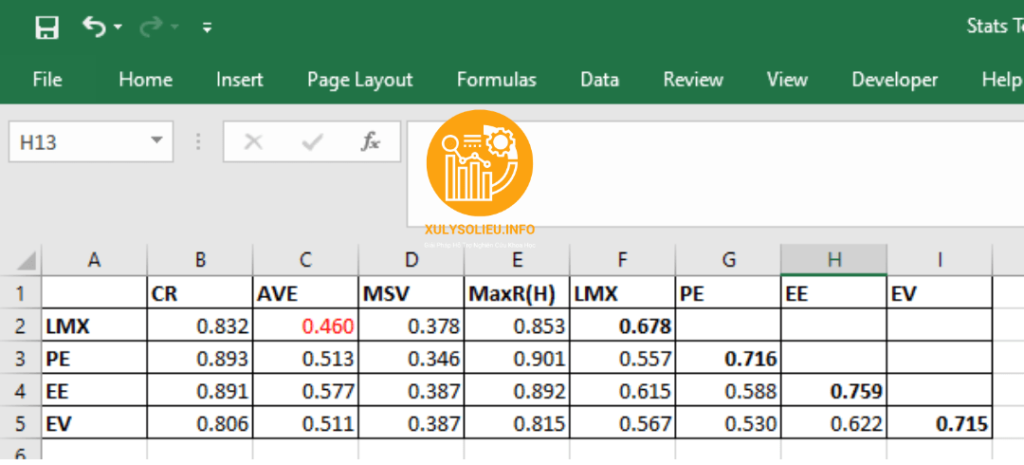This screenshot has height=465, width=1024.
Task: Select row 4 header
Action: (x=21, y=391)
